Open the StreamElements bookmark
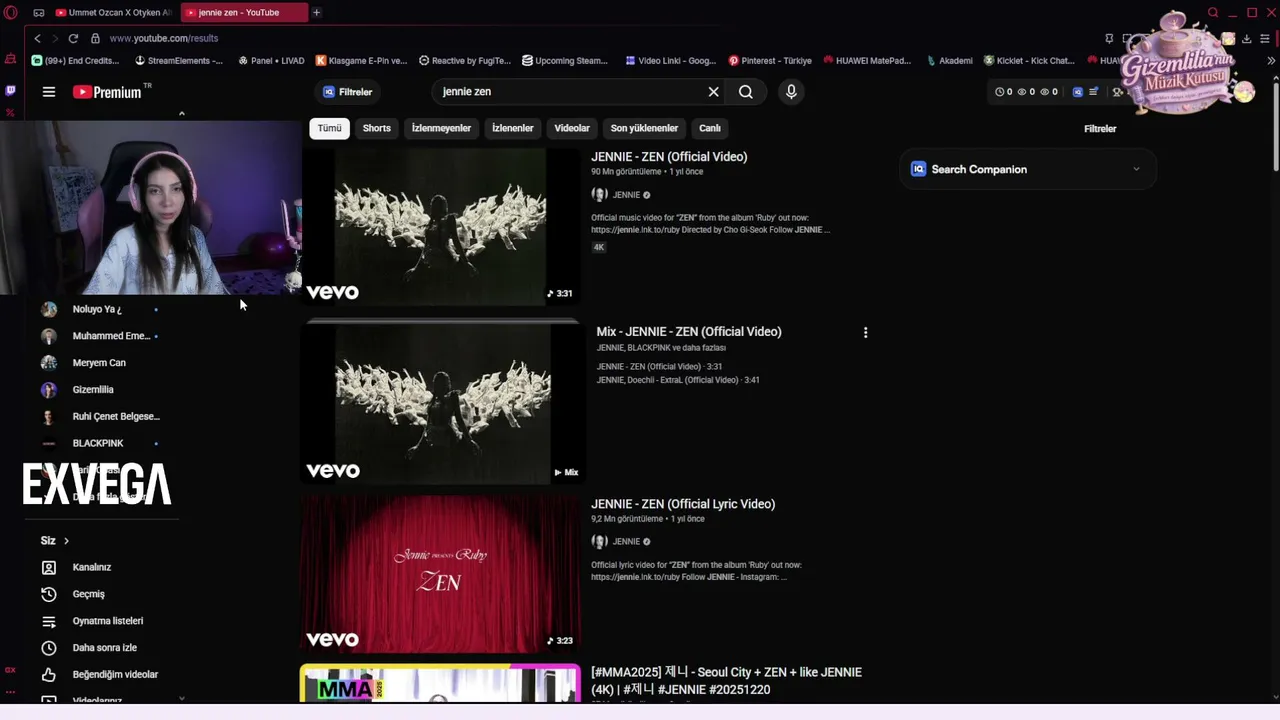The image size is (1280, 720). [179, 61]
